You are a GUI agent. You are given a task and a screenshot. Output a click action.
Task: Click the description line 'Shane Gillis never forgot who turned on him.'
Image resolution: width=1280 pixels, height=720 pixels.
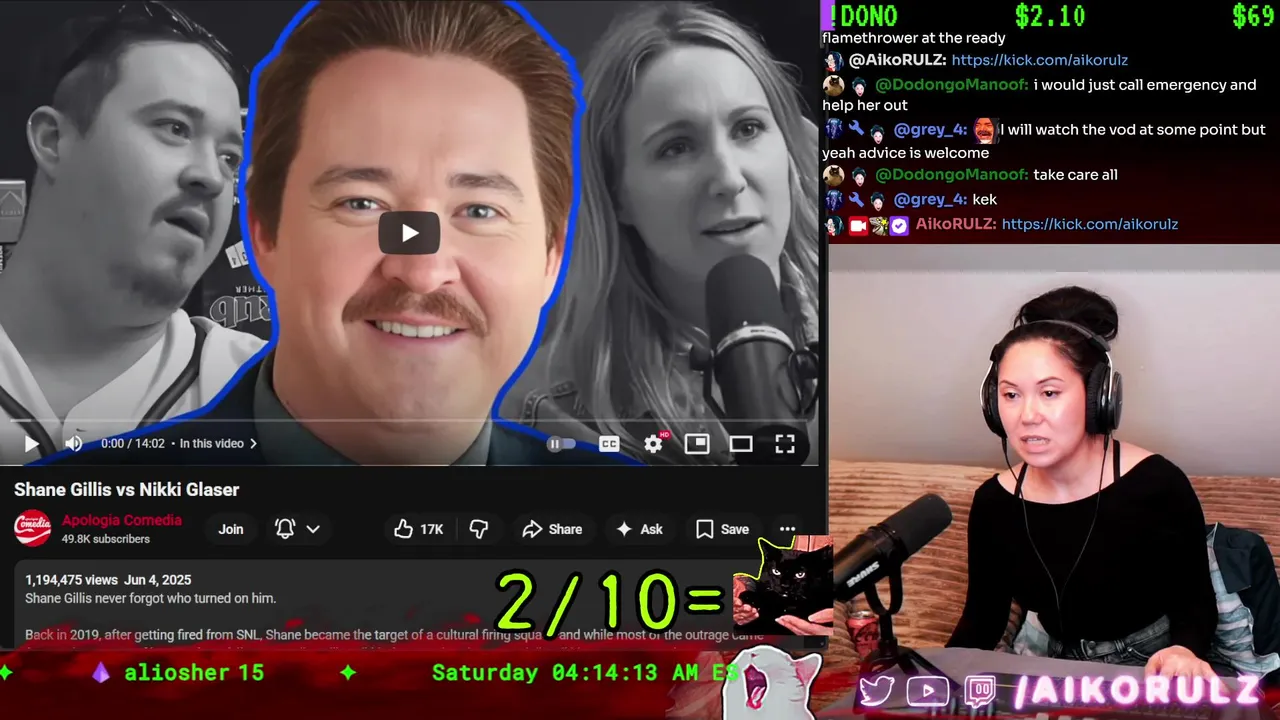[151, 598]
